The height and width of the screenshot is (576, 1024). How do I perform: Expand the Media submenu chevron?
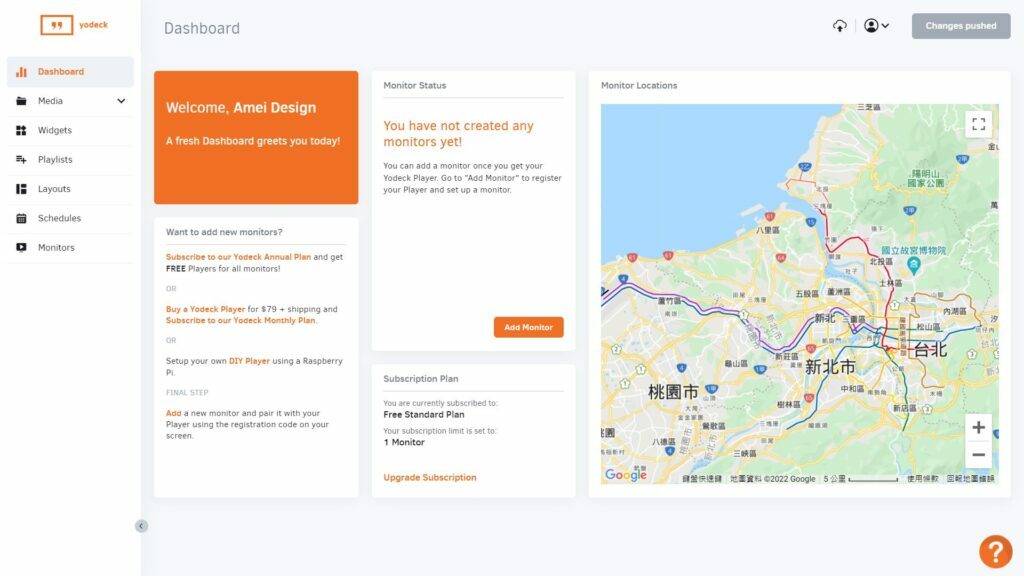point(121,101)
